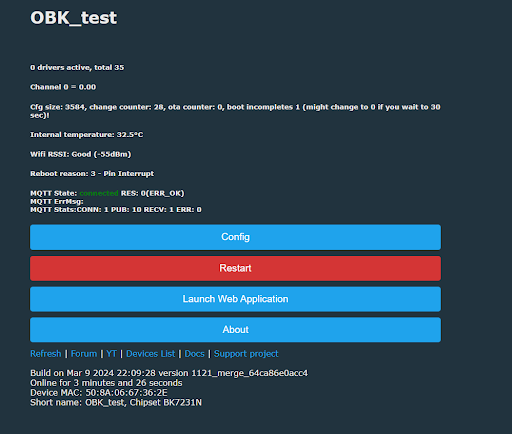The image size is (512, 434).
Task: Click the green MQTT connected status text
Action: coord(99,193)
